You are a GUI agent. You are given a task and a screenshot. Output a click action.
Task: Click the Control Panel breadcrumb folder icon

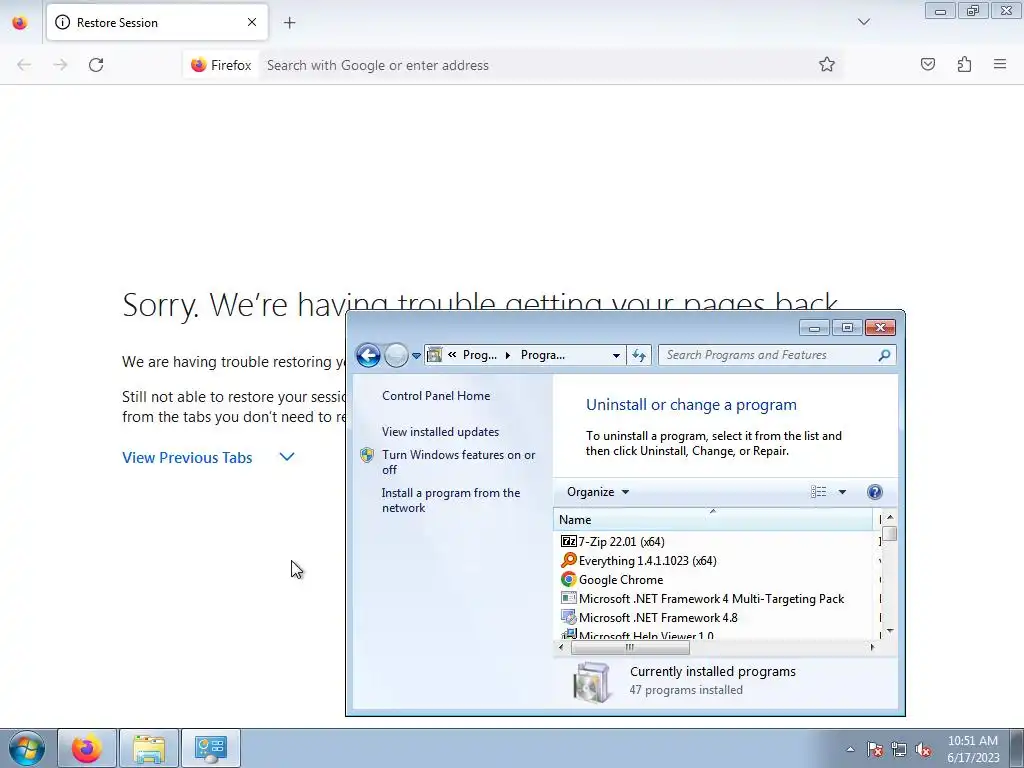pyautogui.click(x=434, y=355)
